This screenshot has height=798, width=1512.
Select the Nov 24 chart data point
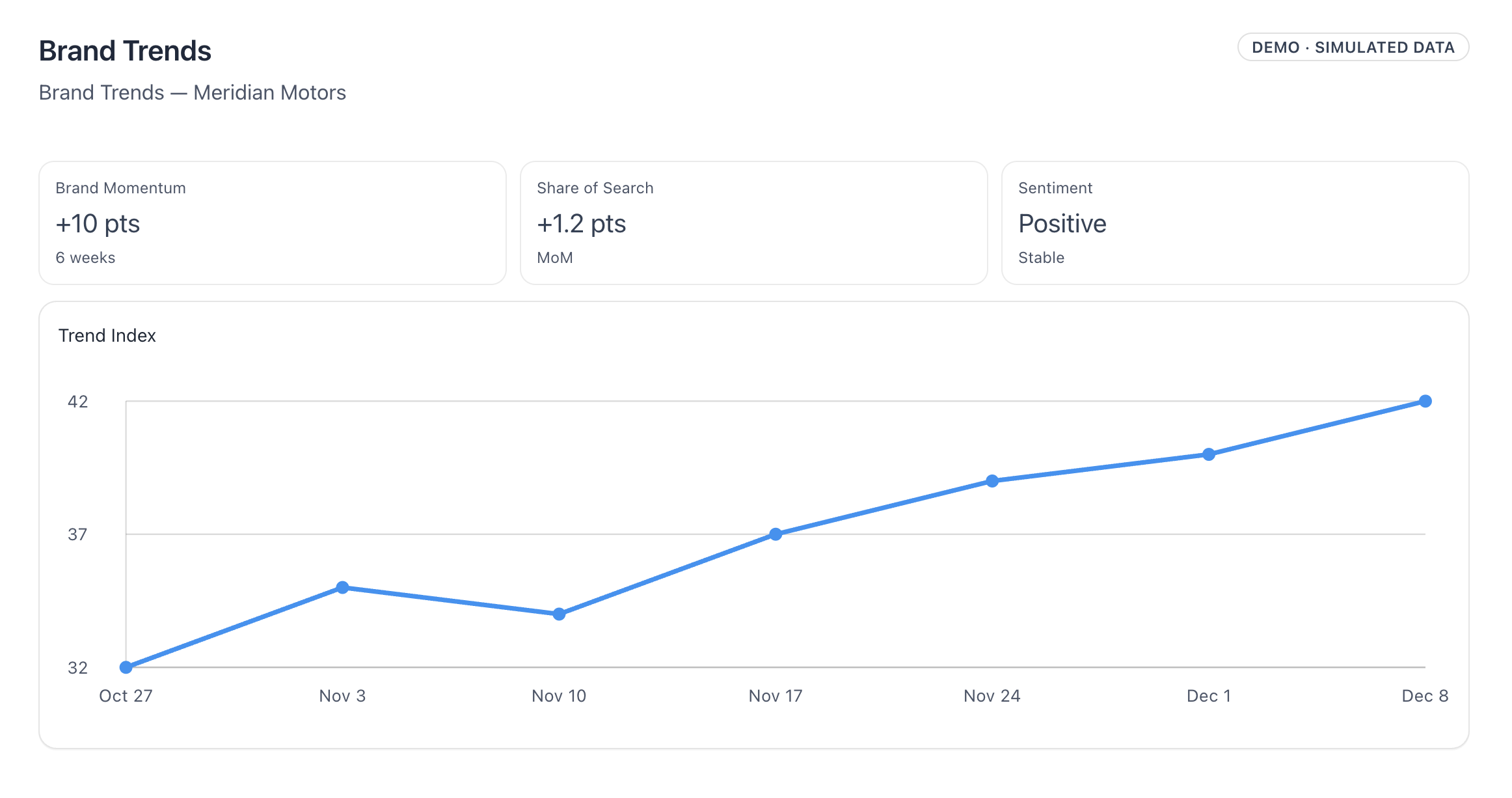[992, 481]
